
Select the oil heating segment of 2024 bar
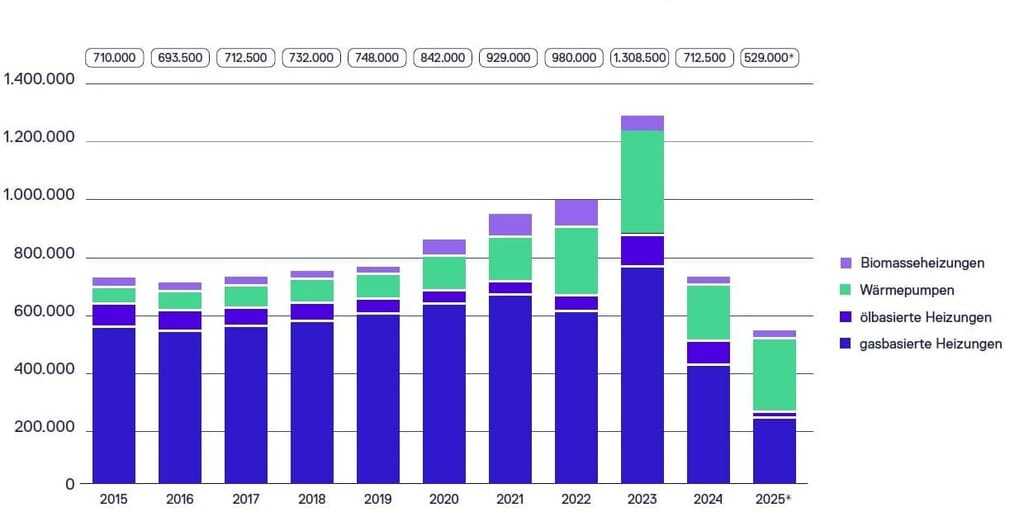coord(708,352)
